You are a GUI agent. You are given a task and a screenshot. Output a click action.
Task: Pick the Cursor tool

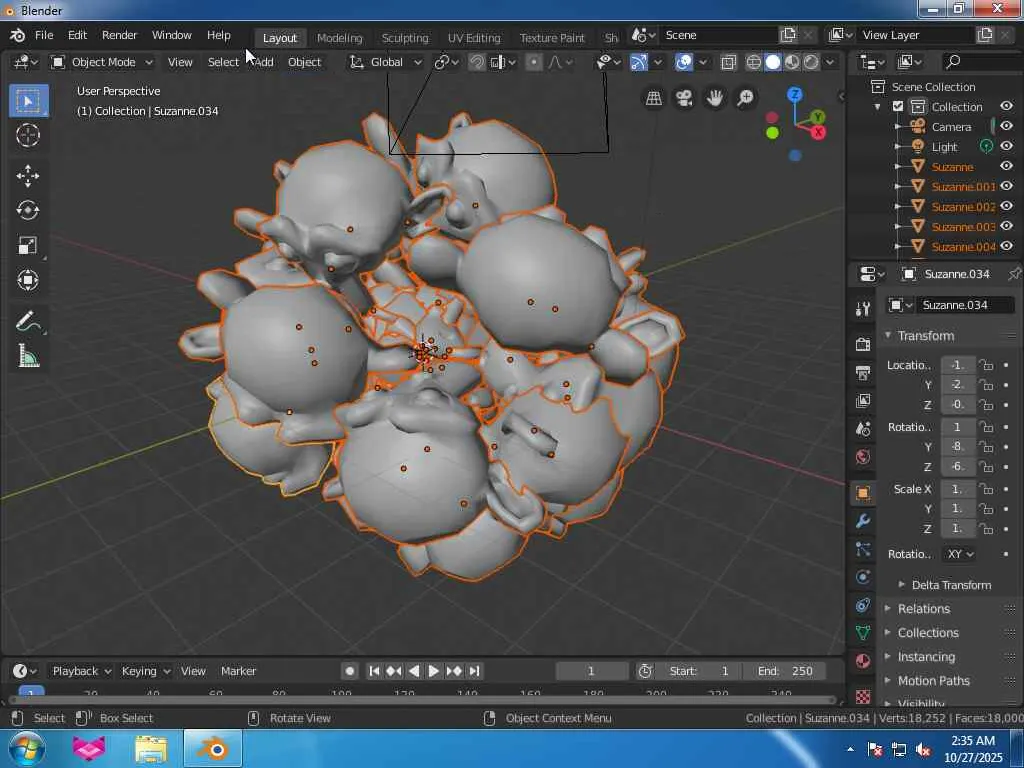click(x=28, y=136)
